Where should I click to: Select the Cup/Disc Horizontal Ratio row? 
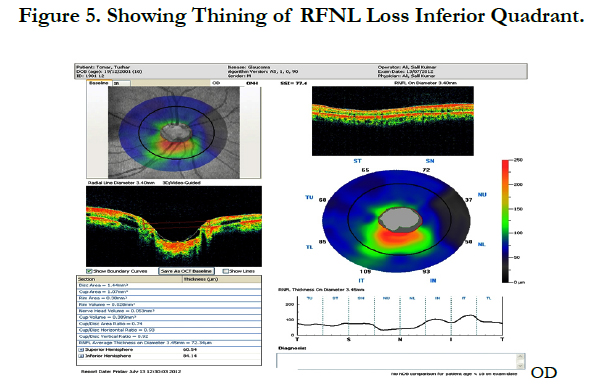point(169,330)
